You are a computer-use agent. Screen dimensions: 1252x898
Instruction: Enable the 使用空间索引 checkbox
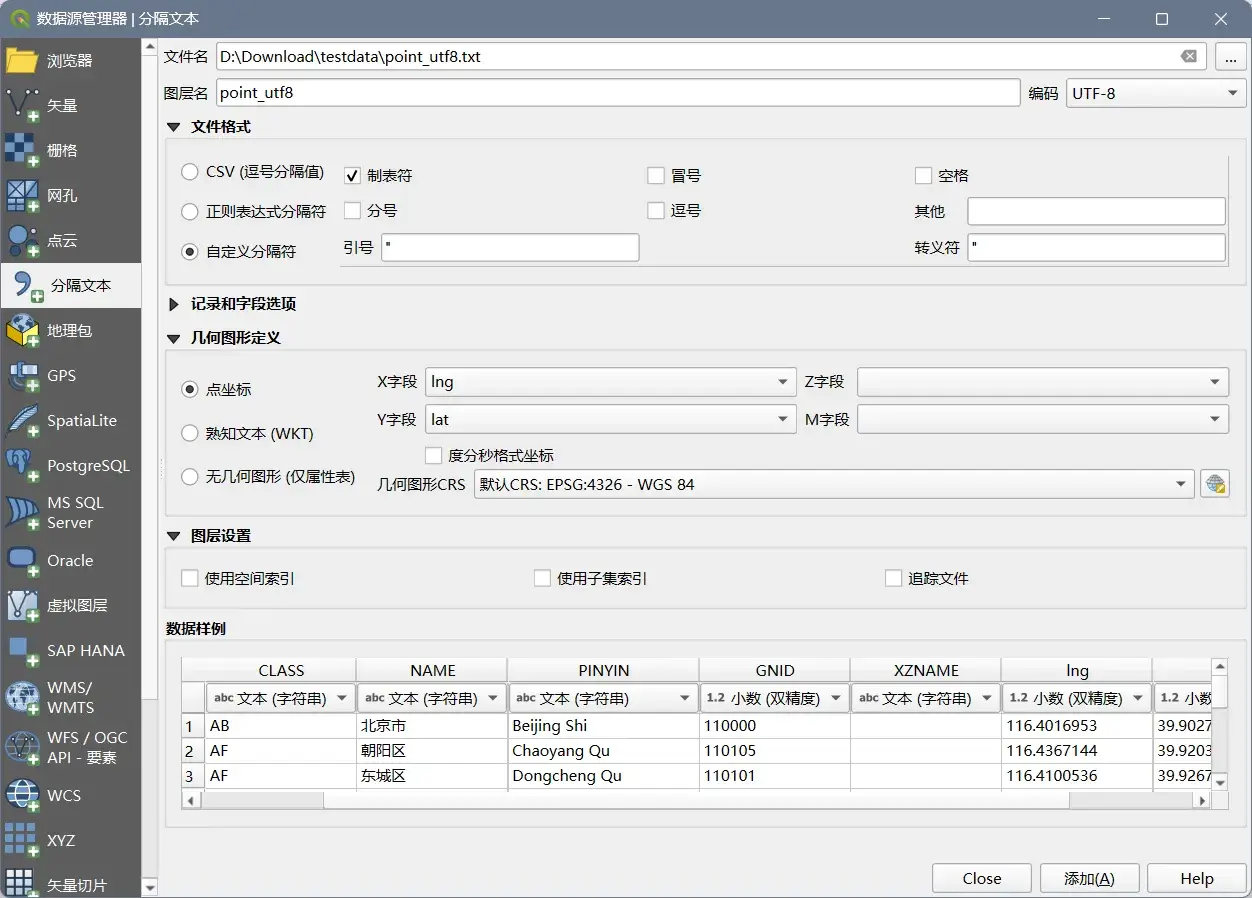point(189,578)
